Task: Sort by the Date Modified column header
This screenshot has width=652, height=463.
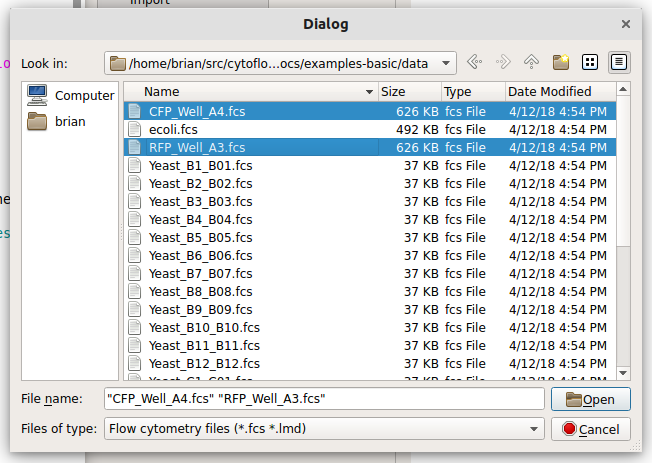Action: pyautogui.click(x=561, y=92)
